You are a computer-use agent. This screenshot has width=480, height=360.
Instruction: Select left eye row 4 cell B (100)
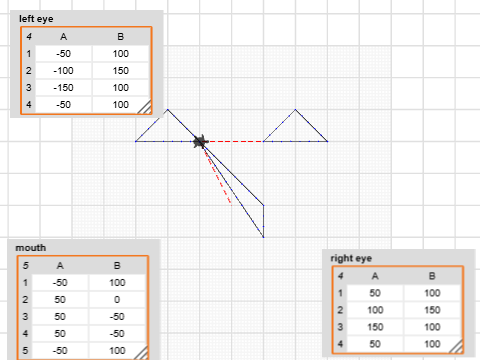(121, 105)
